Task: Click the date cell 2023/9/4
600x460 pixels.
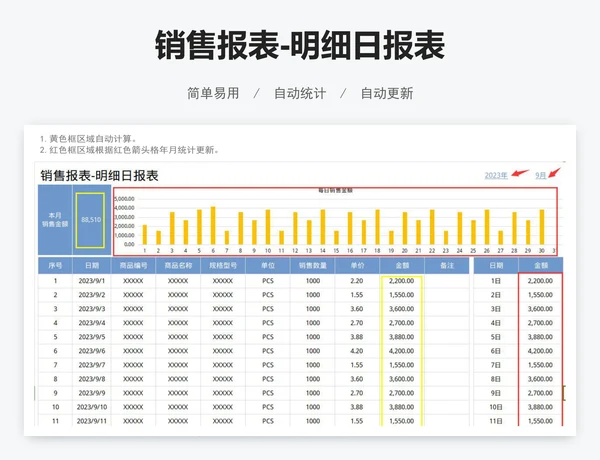Action: pos(92,323)
